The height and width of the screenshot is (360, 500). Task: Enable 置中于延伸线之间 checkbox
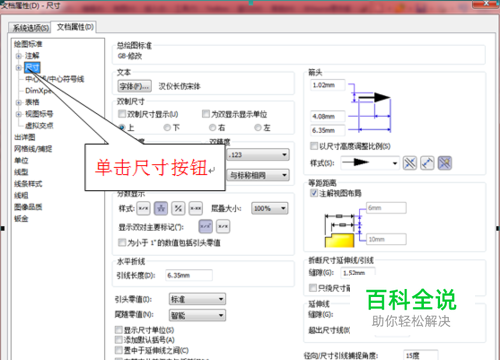tap(119, 350)
